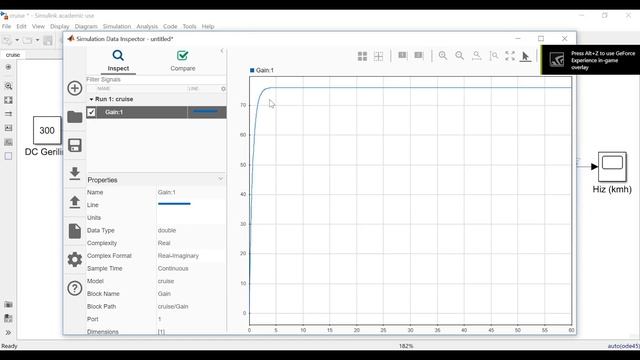The image size is (640, 360).
Task: Click the plus icon to create new session
Action: click(75, 88)
